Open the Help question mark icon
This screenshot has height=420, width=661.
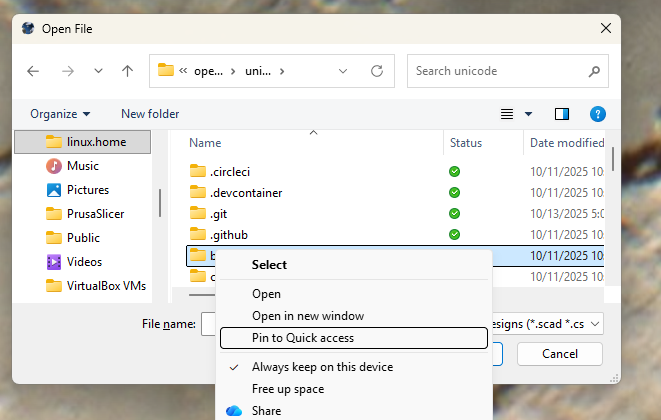[x=598, y=114]
